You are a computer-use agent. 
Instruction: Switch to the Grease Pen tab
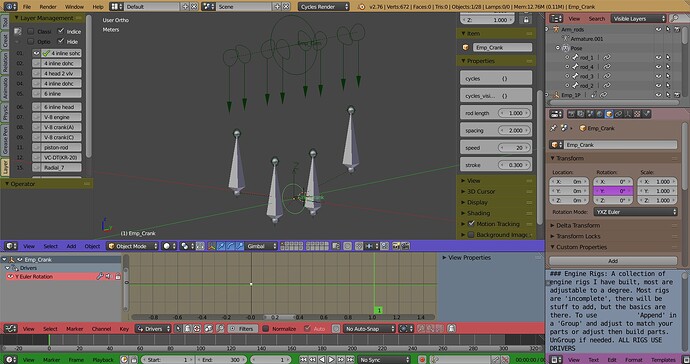5,141
